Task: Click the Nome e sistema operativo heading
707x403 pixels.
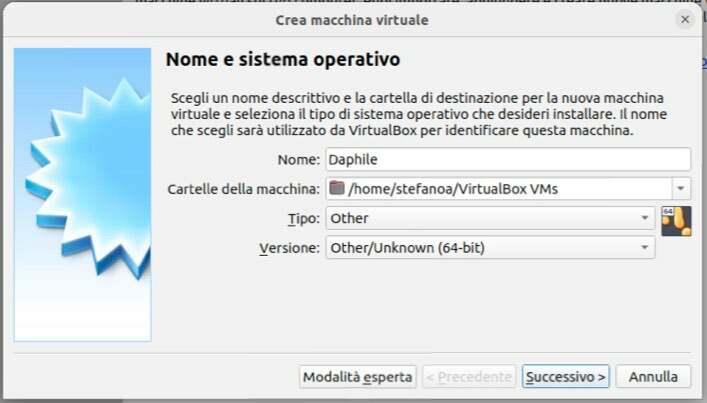Action: (x=283, y=60)
